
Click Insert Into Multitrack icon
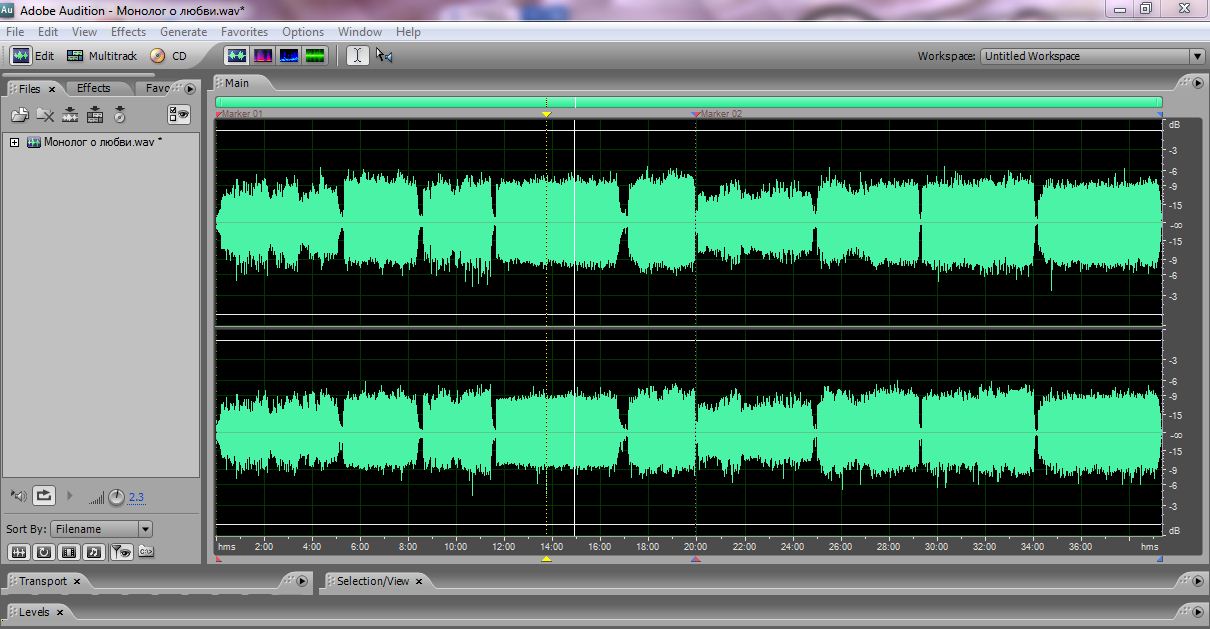(70, 115)
